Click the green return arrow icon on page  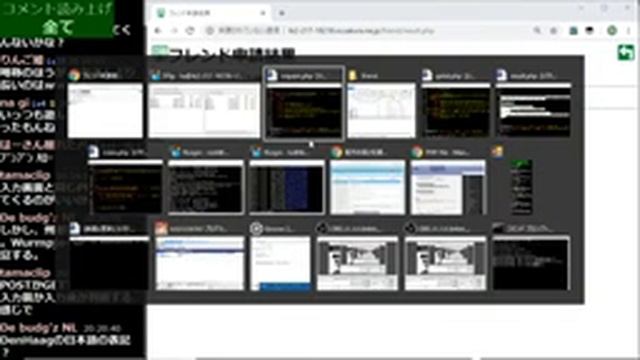tap(626, 53)
